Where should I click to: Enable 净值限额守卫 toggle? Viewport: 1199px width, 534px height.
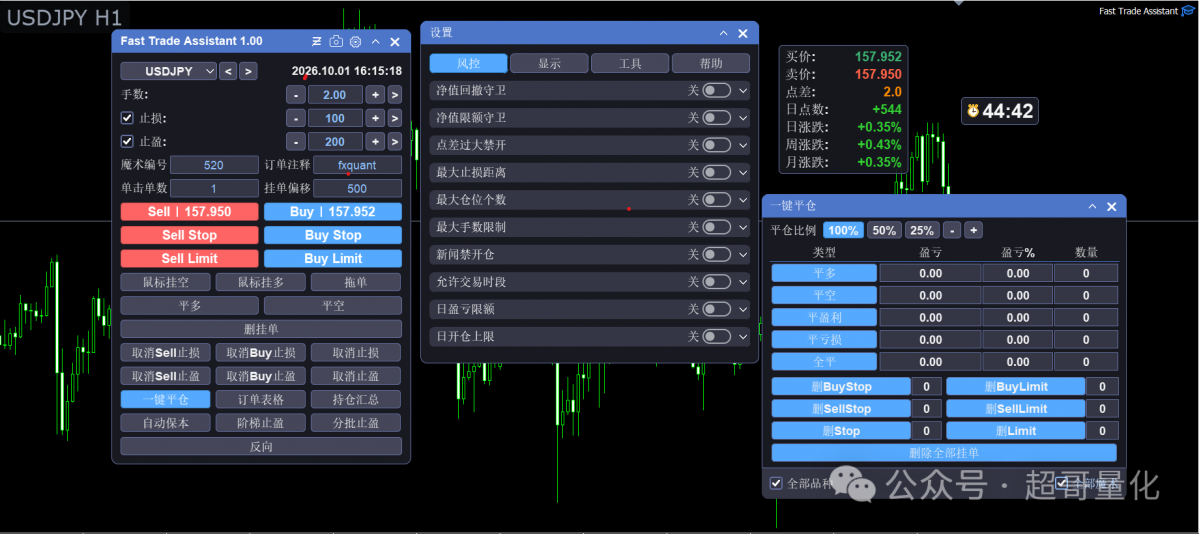[x=716, y=118]
